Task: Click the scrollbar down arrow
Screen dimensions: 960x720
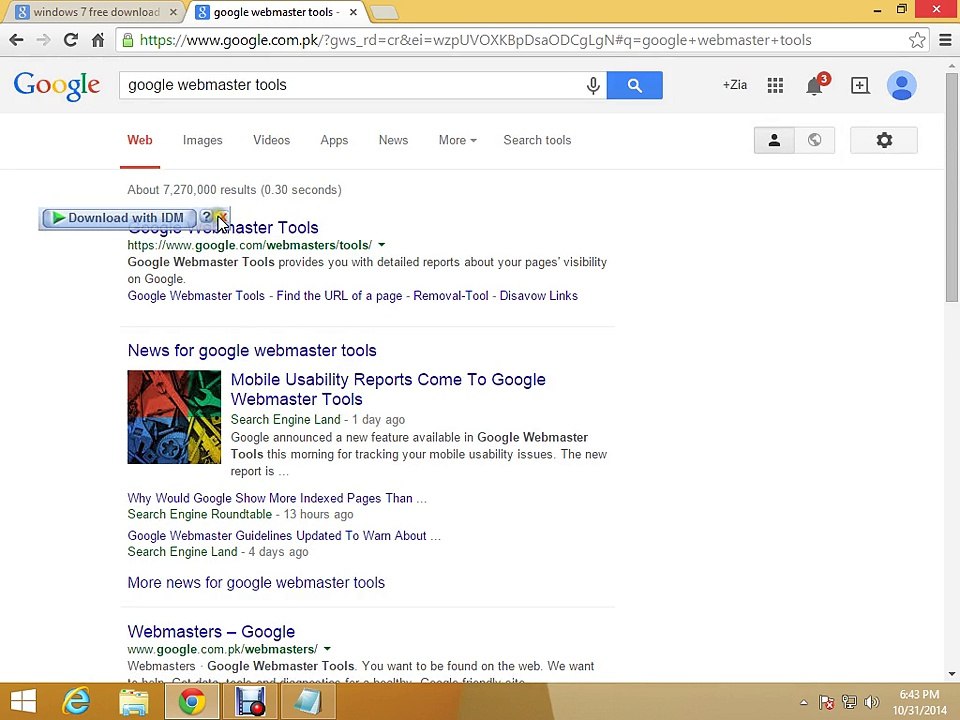Action: point(951,674)
